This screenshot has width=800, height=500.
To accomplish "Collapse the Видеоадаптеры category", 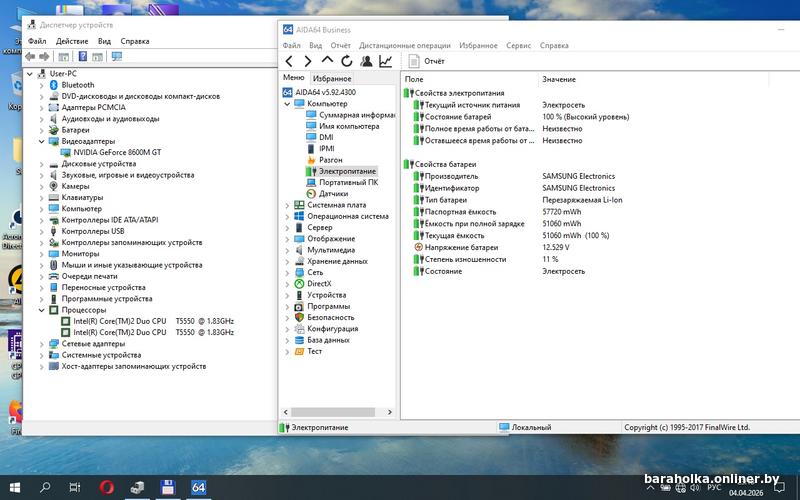I will (42, 141).
